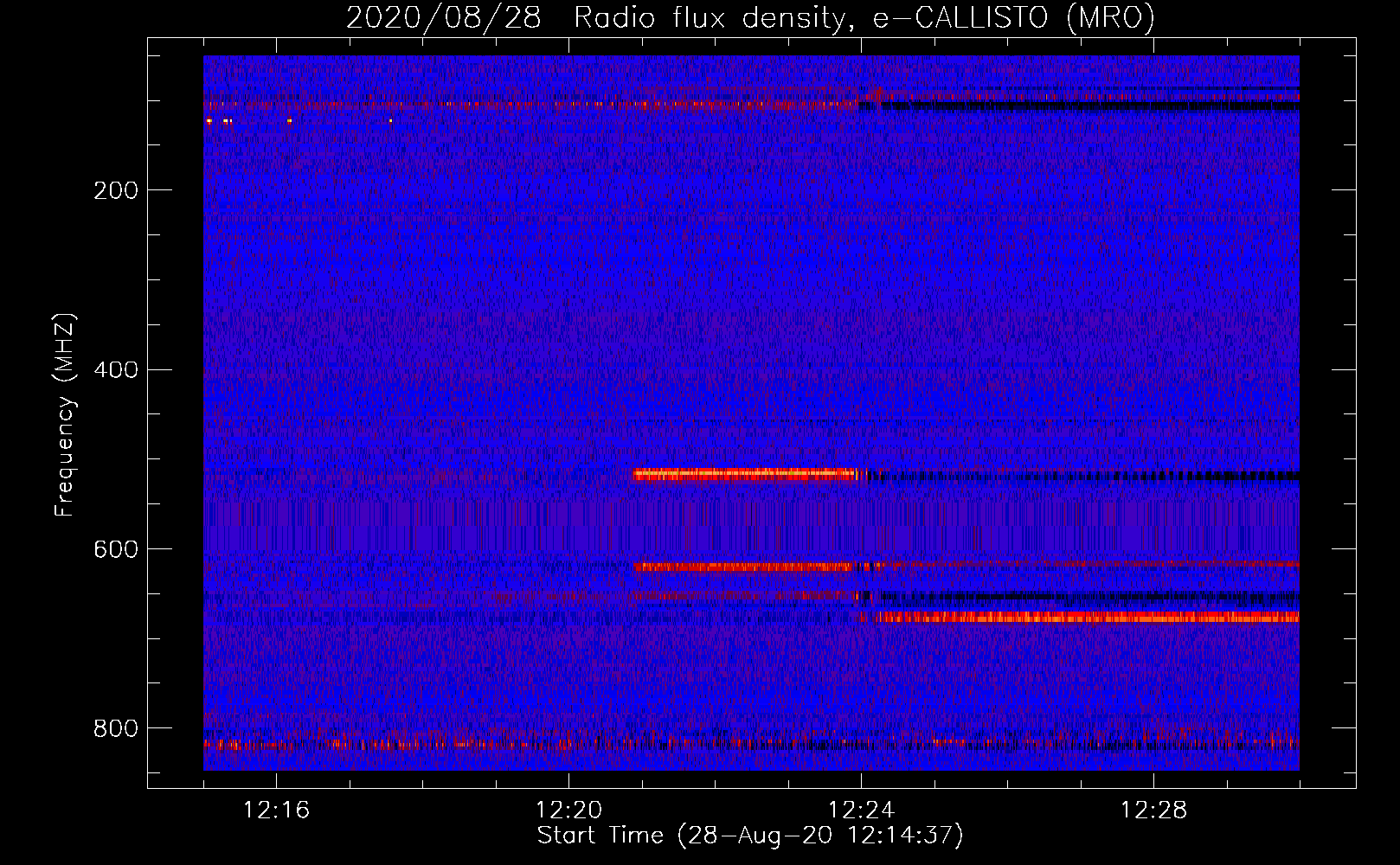Click the '12:24' time tick label

point(861,811)
